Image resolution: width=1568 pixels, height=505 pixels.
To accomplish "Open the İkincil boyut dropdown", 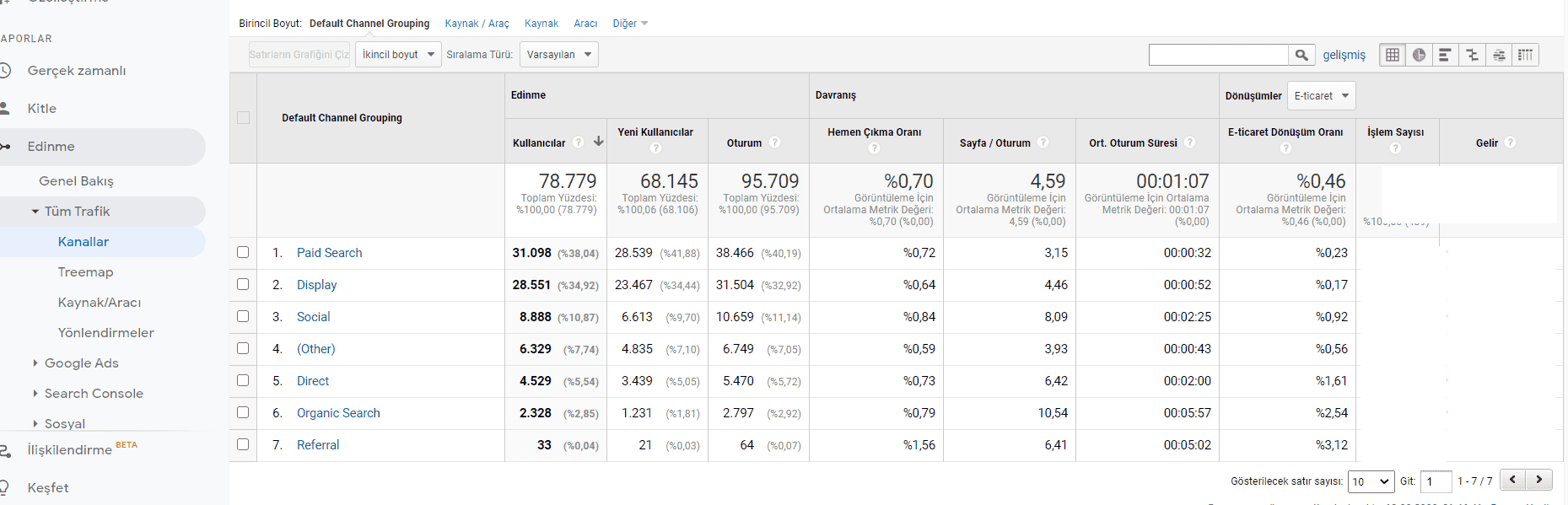I will coord(398,55).
